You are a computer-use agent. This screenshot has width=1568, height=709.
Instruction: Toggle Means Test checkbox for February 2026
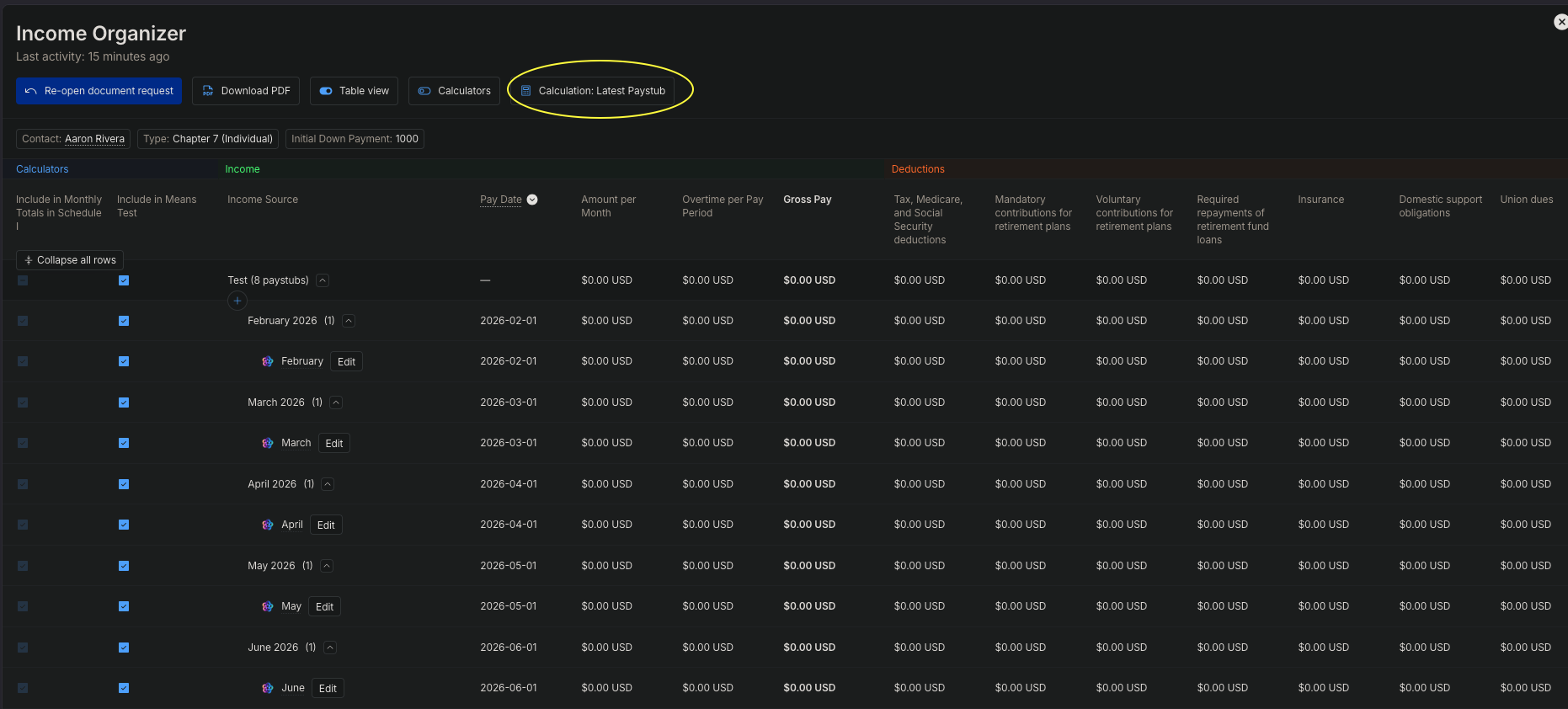(x=124, y=321)
